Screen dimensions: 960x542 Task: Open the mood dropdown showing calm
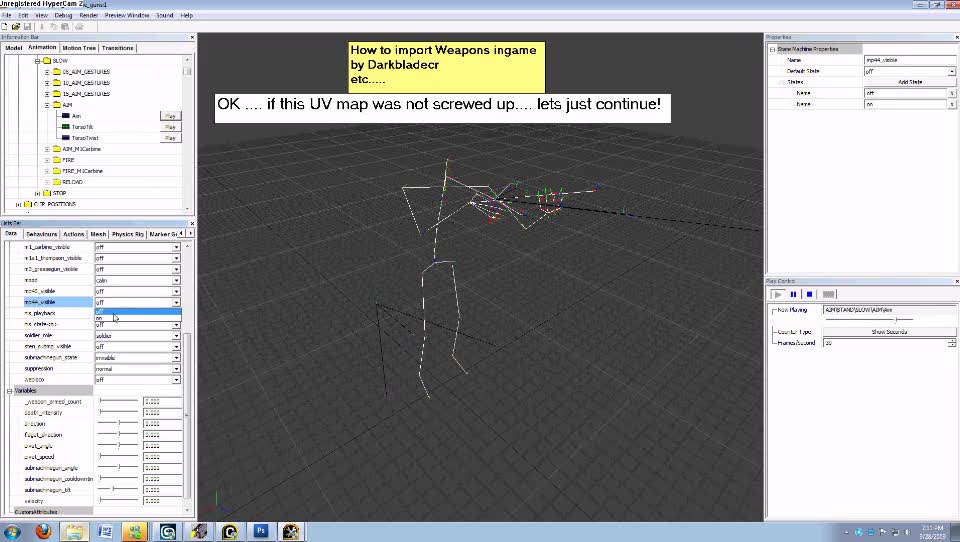(176, 280)
